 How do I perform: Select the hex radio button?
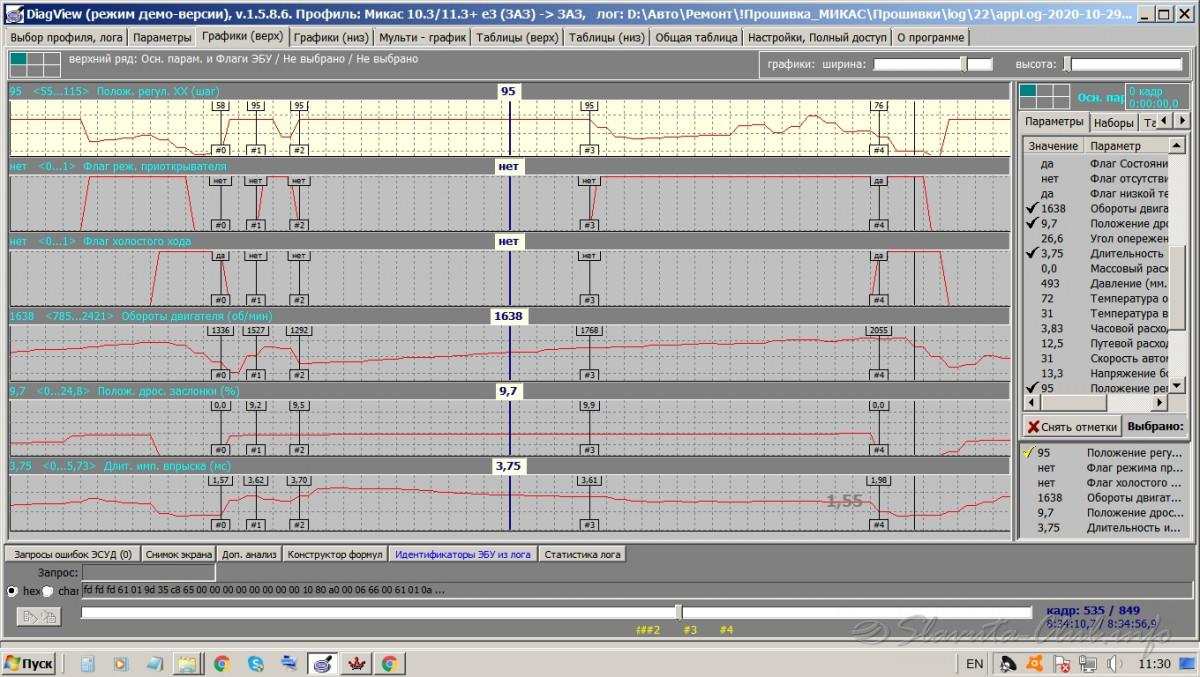[13, 591]
